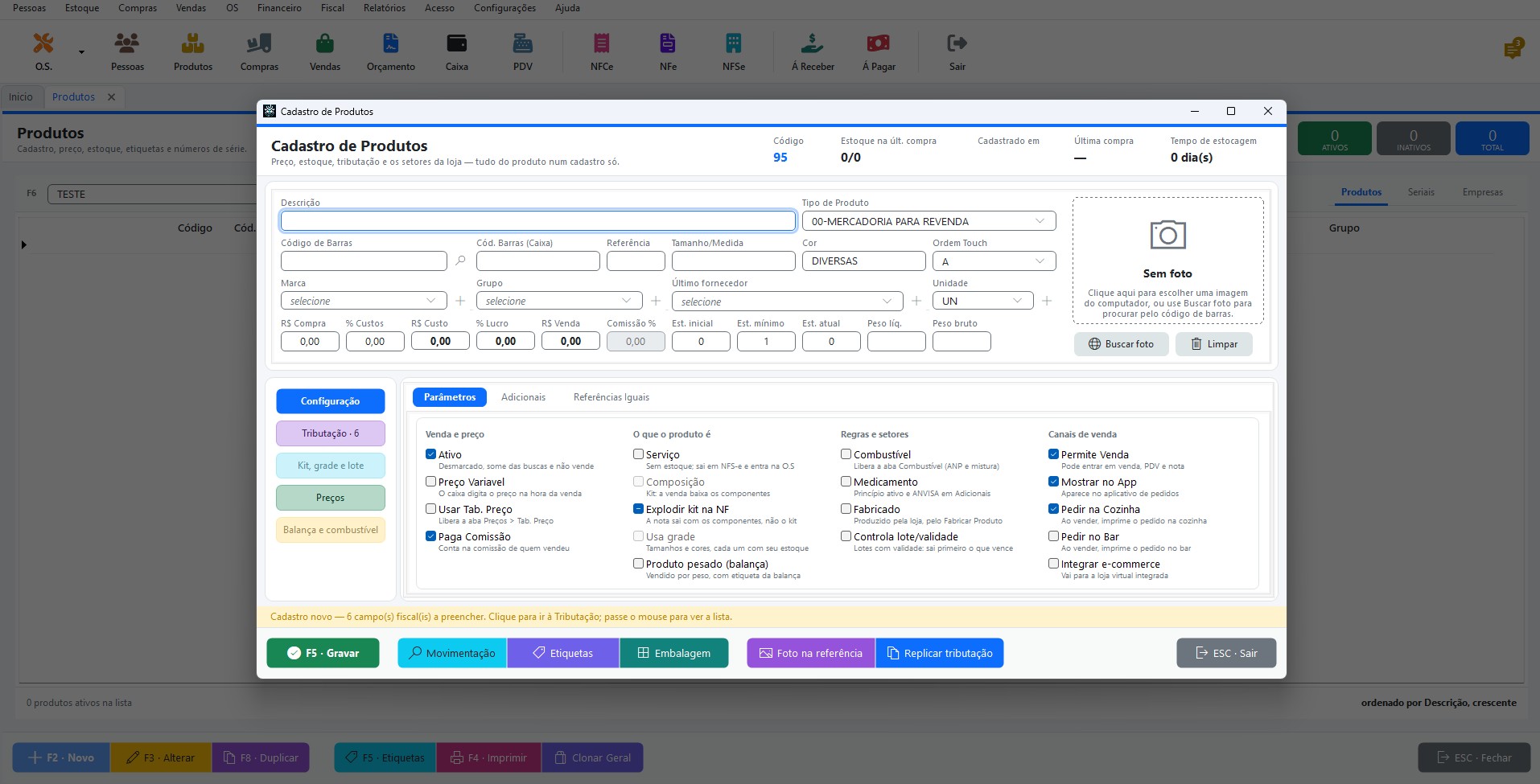Click the Sem foto image placeholder
Image resolution: width=1540 pixels, height=784 pixels.
(1167, 261)
